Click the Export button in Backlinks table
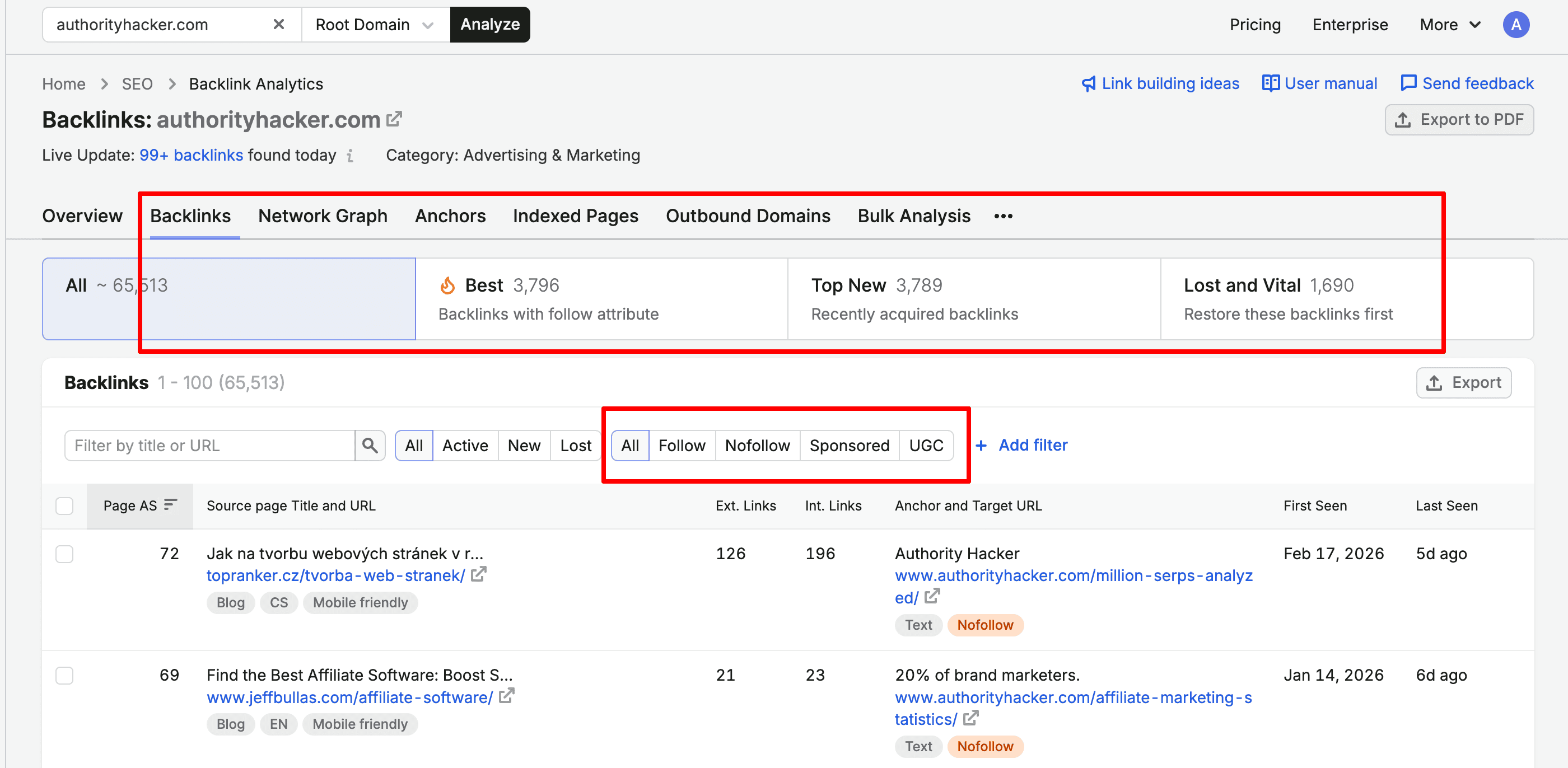The height and width of the screenshot is (768, 1568). point(1463,383)
